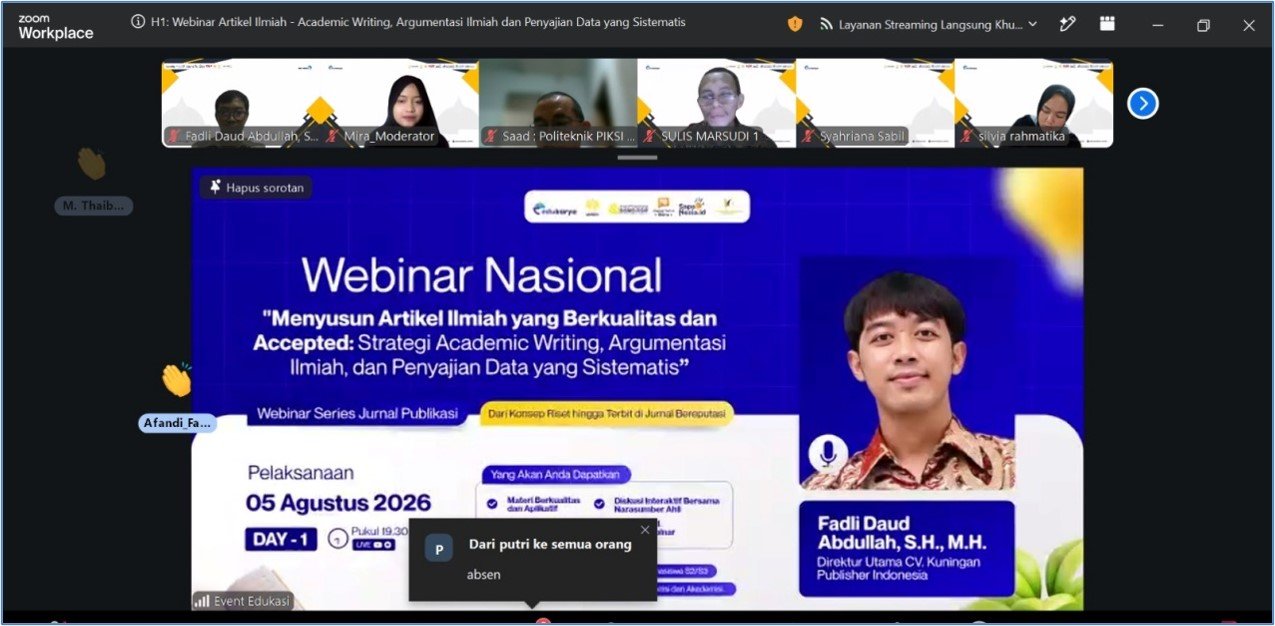Click the live streaming signal icon
This screenshot has width=1275, height=626.
pyautogui.click(x=826, y=24)
